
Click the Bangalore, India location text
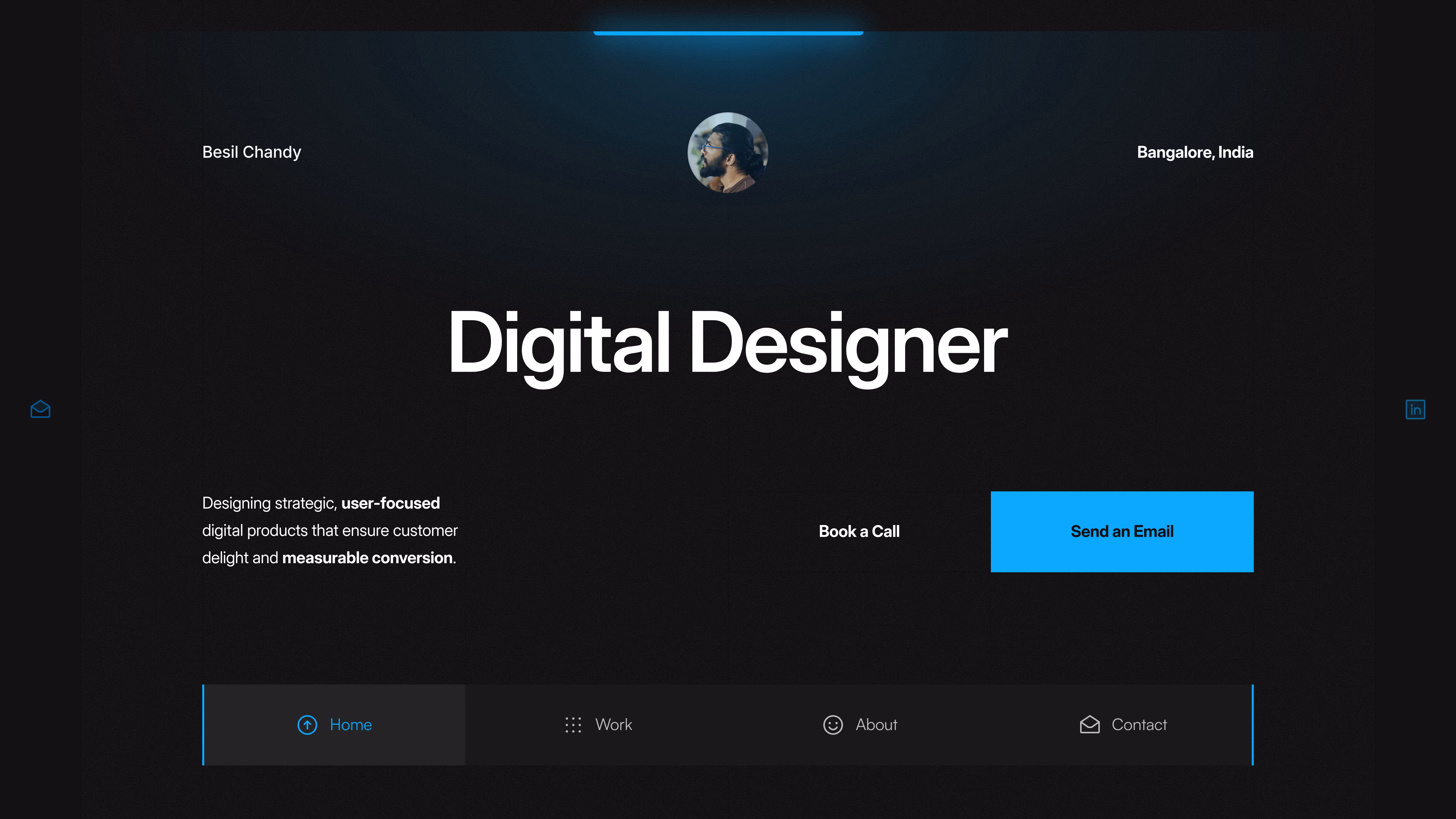pyautogui.click(x=1195, y=152)
